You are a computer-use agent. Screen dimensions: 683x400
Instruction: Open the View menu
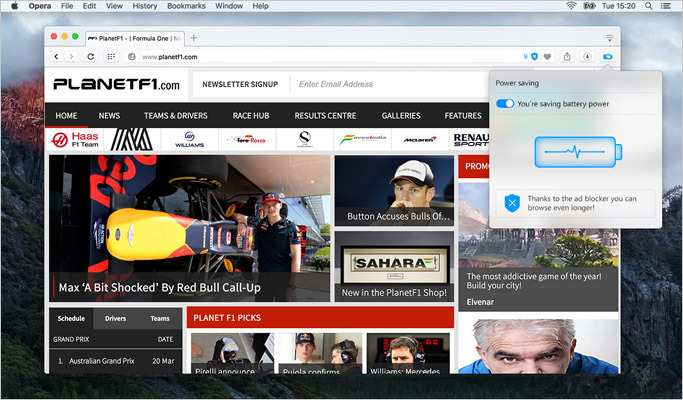tap(114, 6)
